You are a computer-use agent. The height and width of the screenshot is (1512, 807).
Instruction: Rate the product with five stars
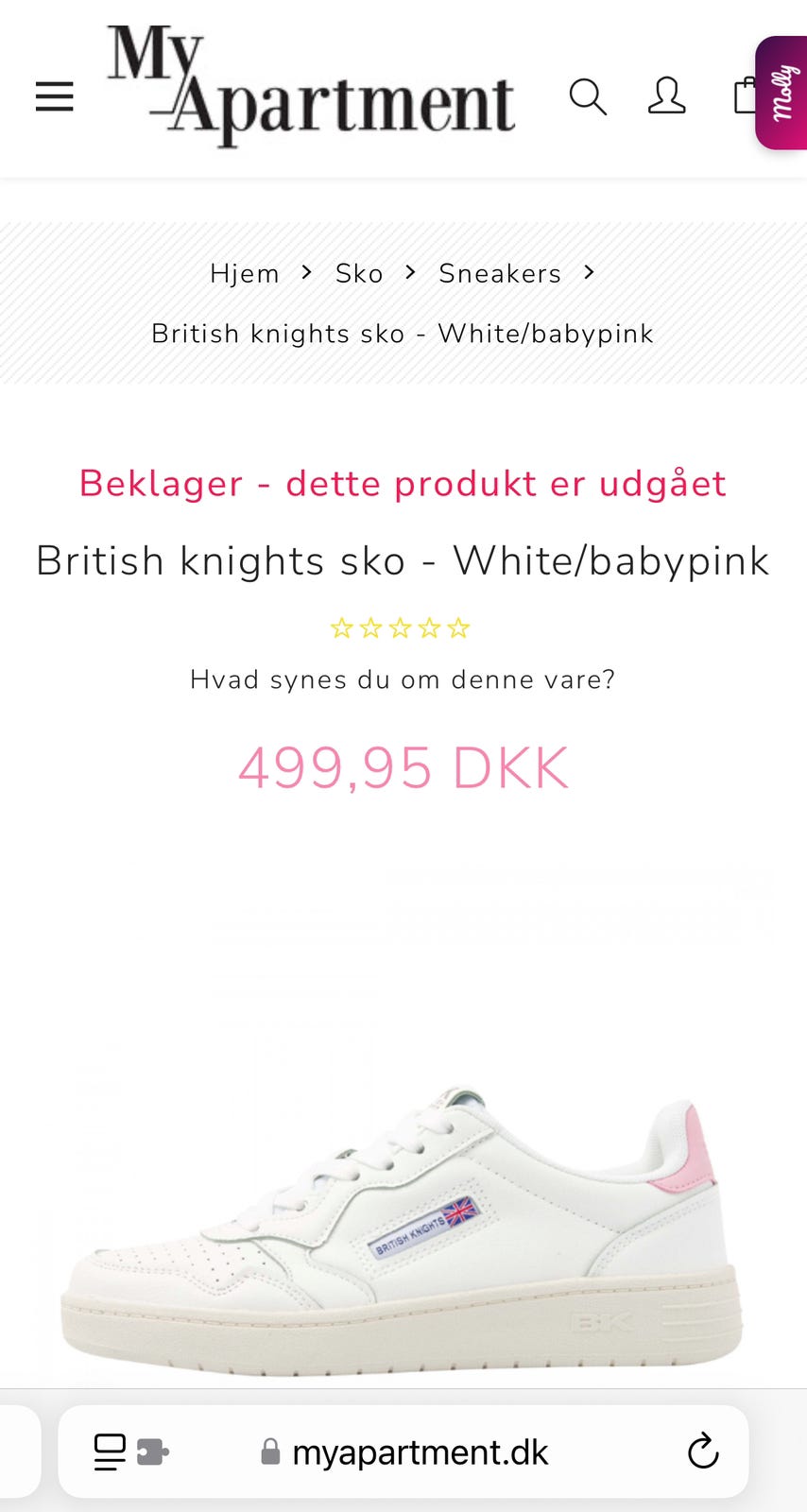458,627
